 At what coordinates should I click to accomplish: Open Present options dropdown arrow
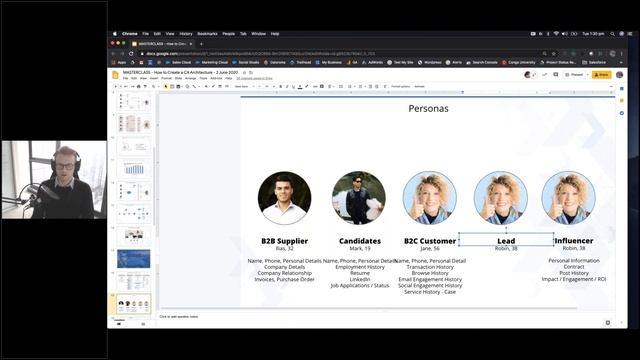tap(587, 75)
